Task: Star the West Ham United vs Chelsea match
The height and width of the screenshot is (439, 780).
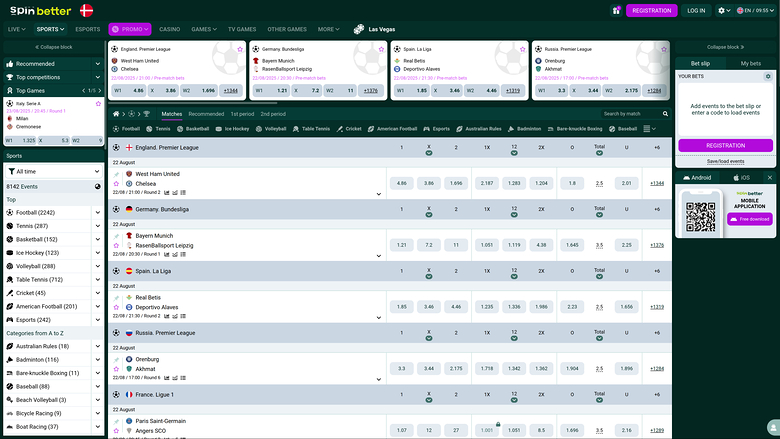Action: pos(116,183)
